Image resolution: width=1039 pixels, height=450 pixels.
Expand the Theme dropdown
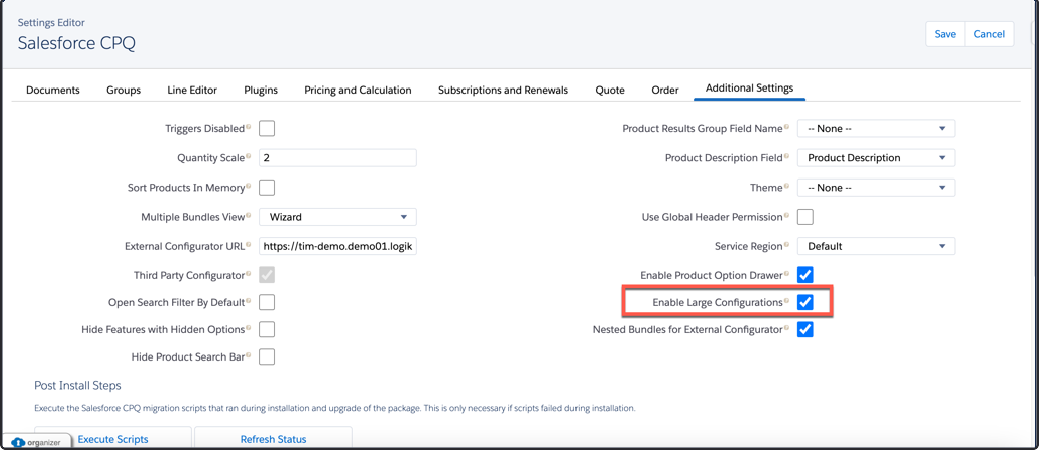[876, 188]
